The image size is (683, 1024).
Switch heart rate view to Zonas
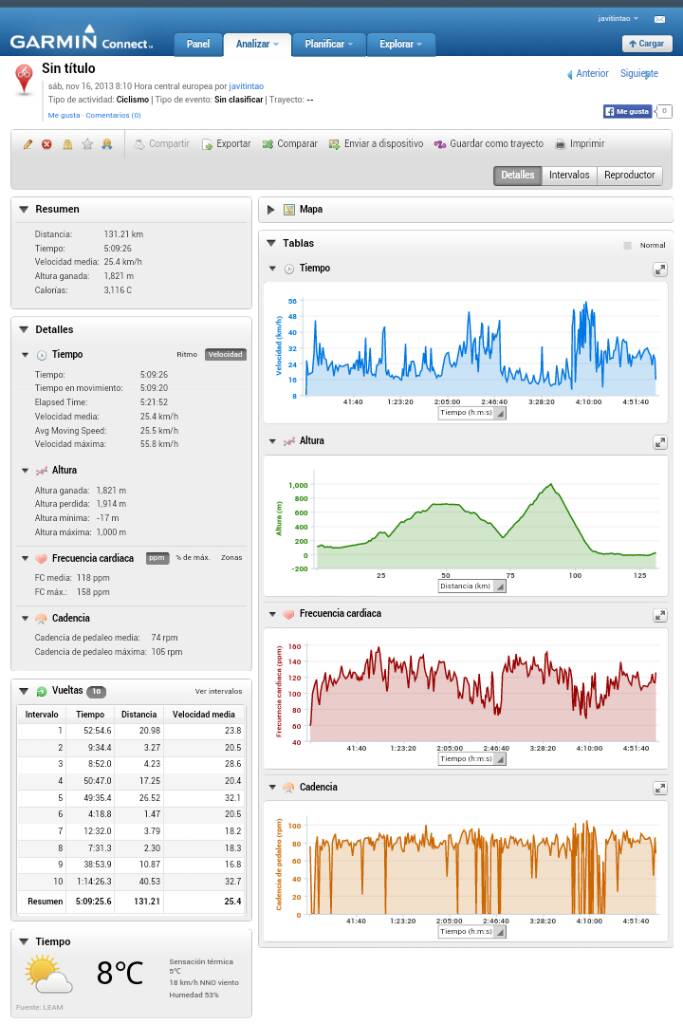pos(231,558)
